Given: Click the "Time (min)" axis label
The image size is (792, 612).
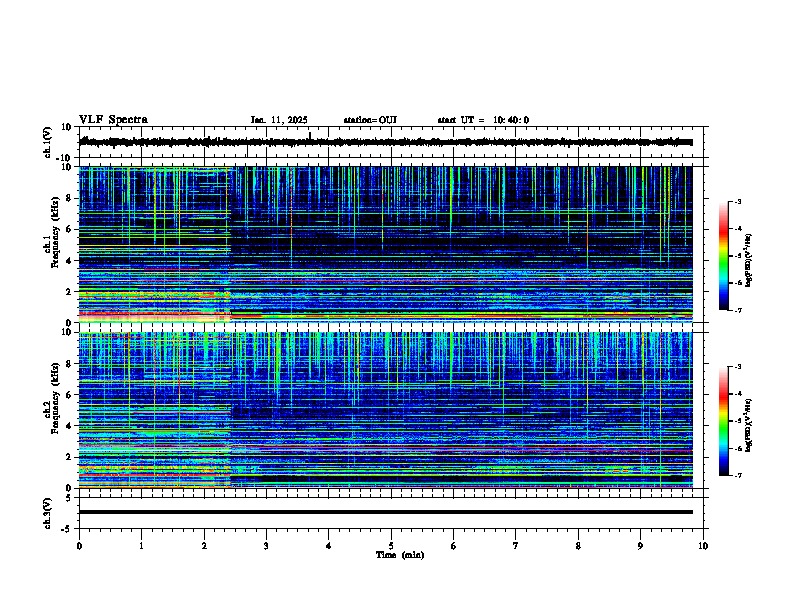Looking at the screenshot, I should coord(400,555).
